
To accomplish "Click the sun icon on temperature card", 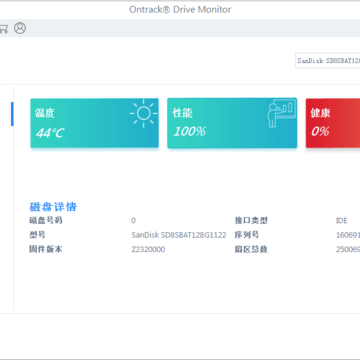I will tap(144, 113).
